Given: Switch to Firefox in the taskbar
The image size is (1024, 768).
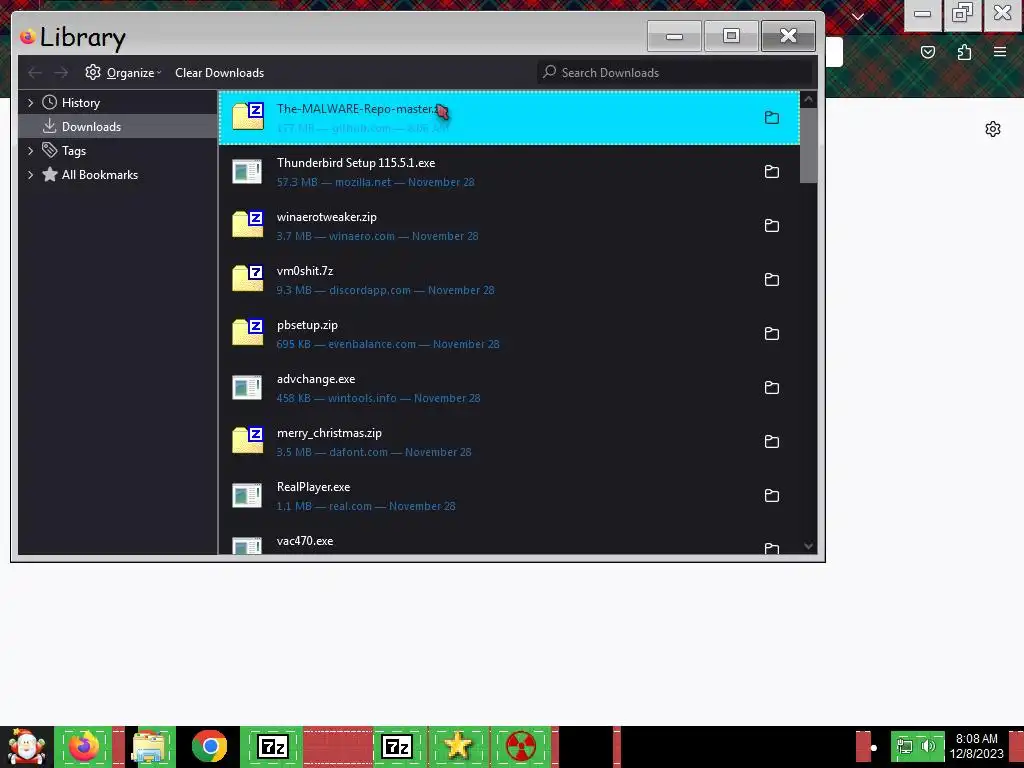Looking at the screenshot, I should [x=84, y=747].
